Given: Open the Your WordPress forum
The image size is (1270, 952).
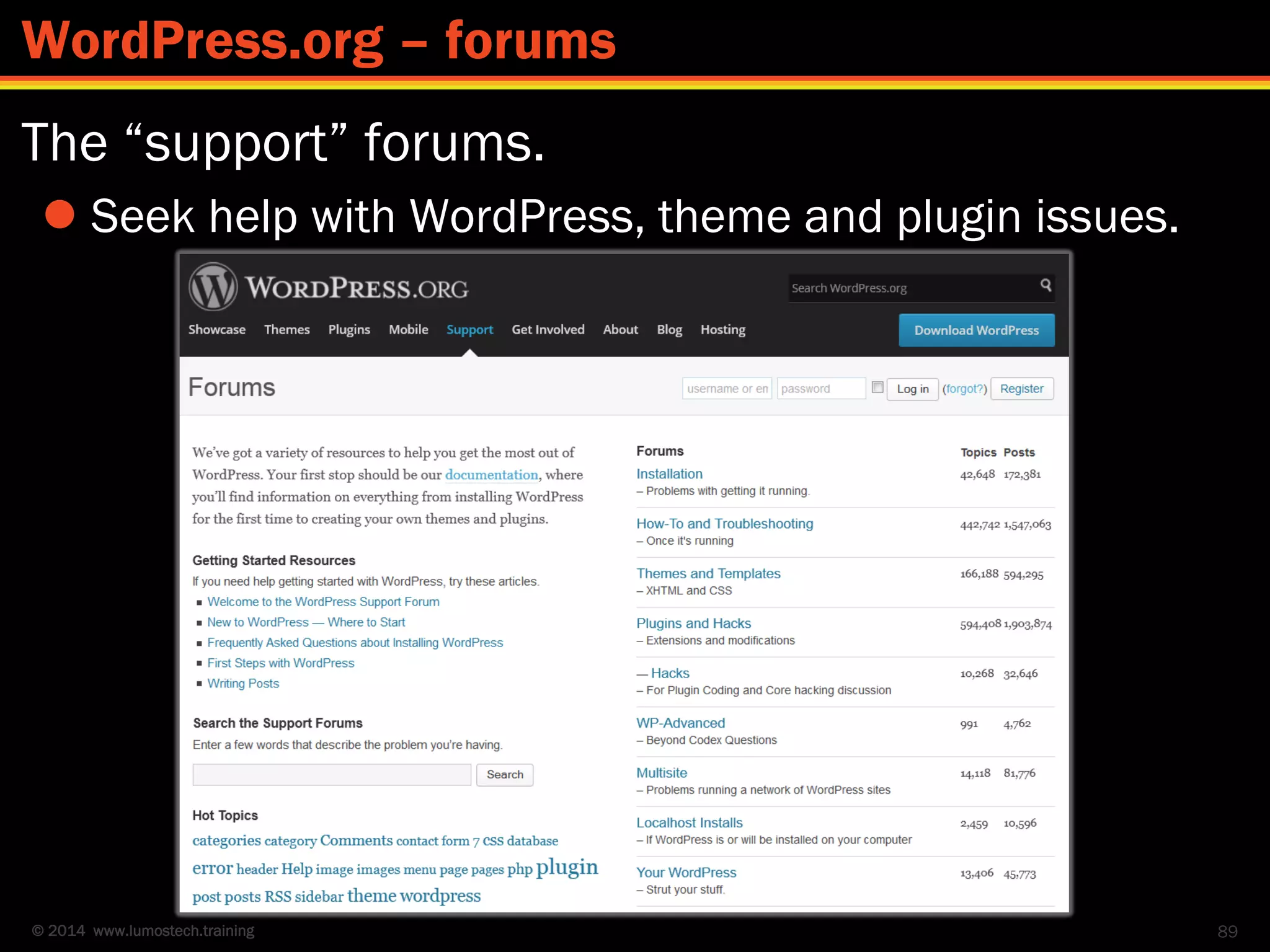Looking at the screenshot, I should pyautogui.click(x=686, y=873).
